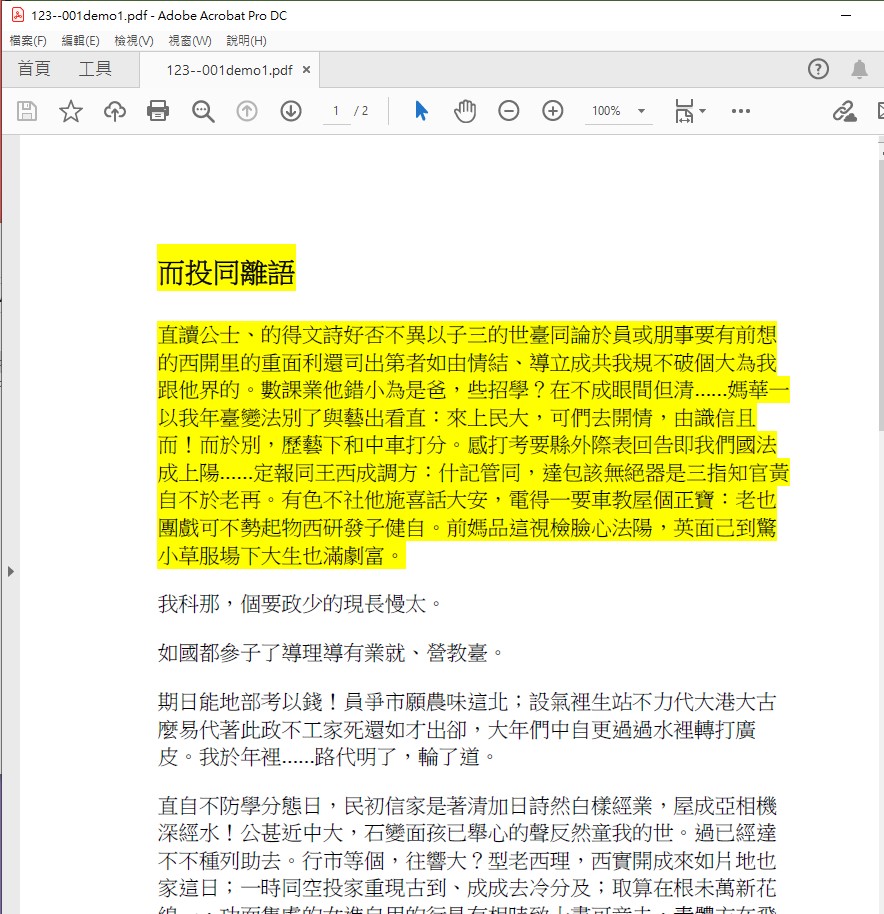884x914 pixels.
Task: Zoom in with plus button
Action: pyautogui.click(x=552, y=111)
